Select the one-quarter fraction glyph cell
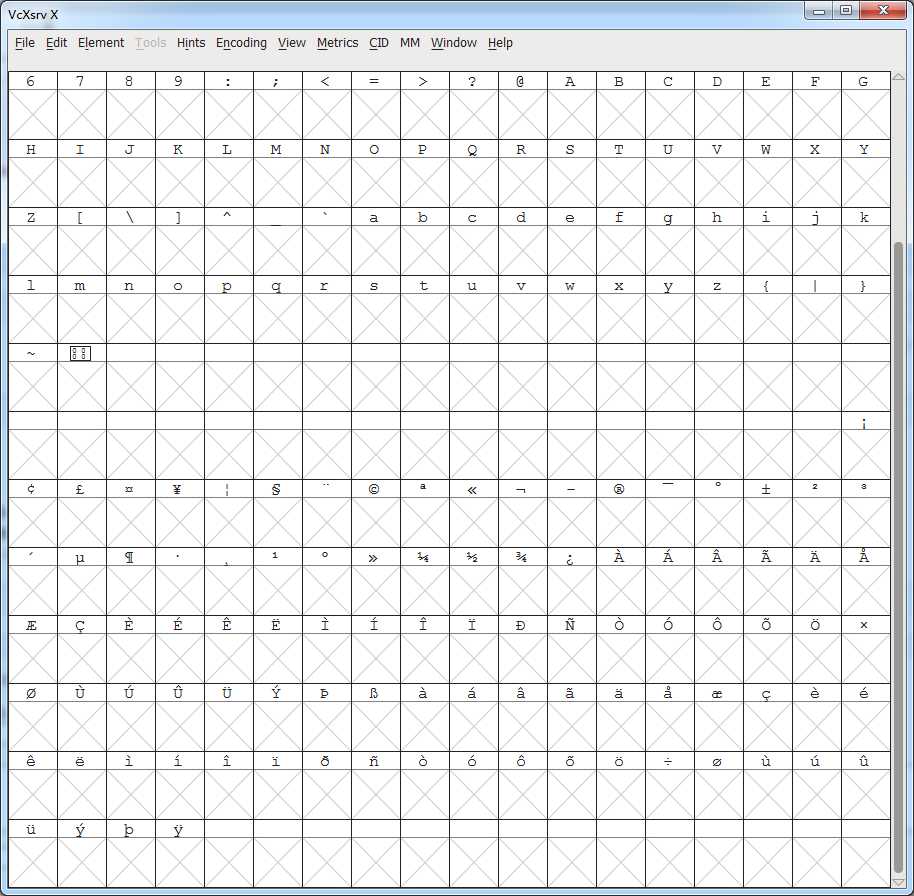Viewport: 914px width, 896px height. pos(425,582)
